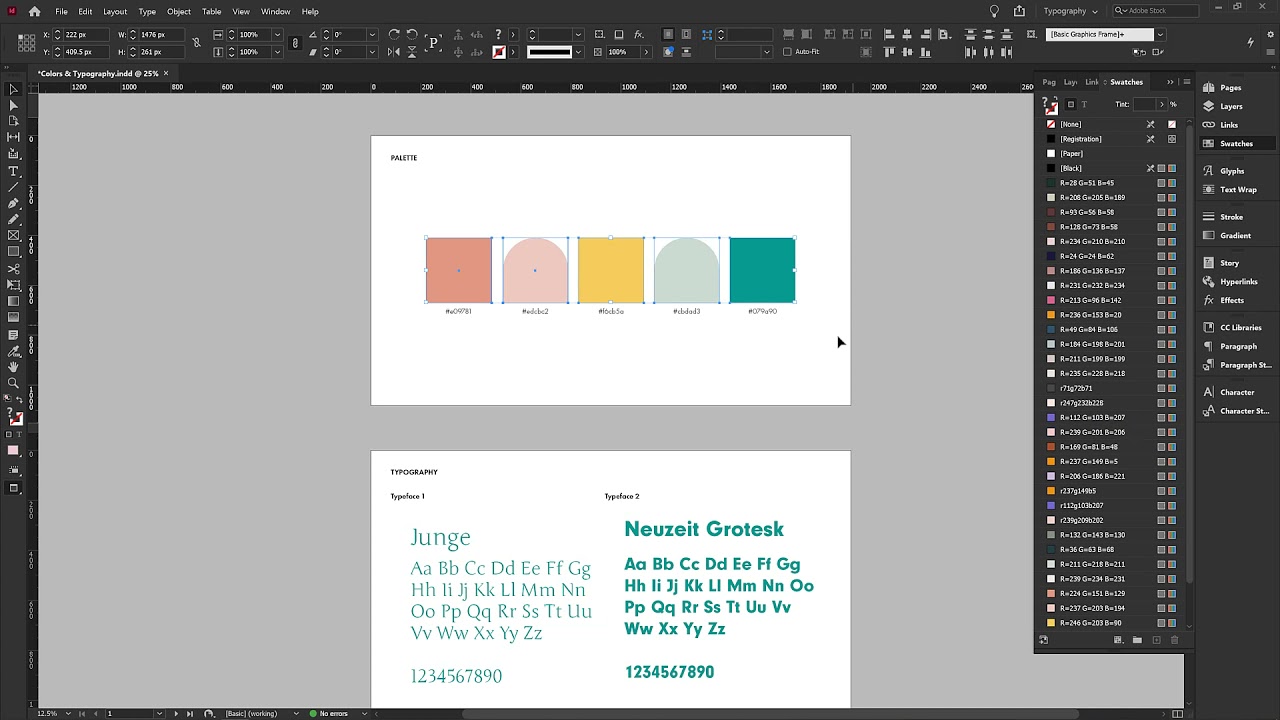Screen dimensions: 1280x720
Task: Open CC Libraries panel
Action: tap(1240, 327)
